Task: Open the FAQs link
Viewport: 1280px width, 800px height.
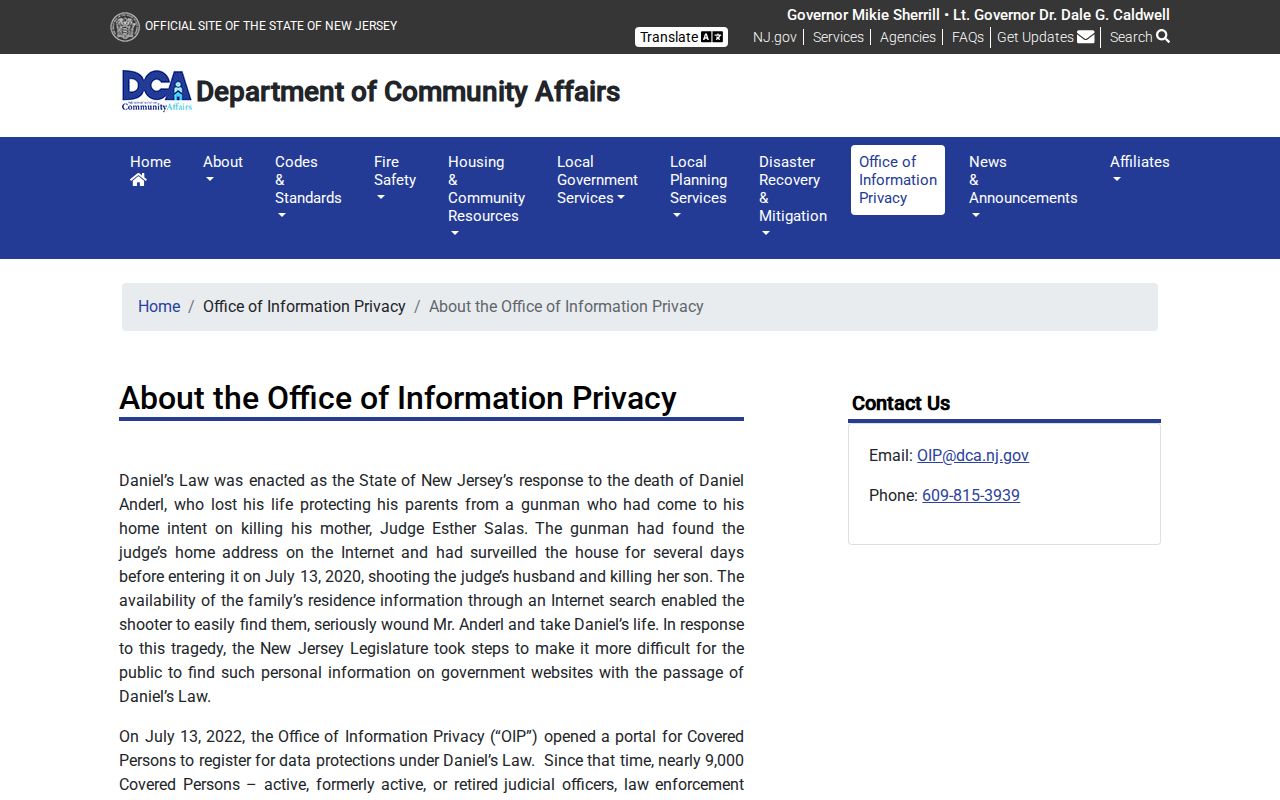Action: 968,37
